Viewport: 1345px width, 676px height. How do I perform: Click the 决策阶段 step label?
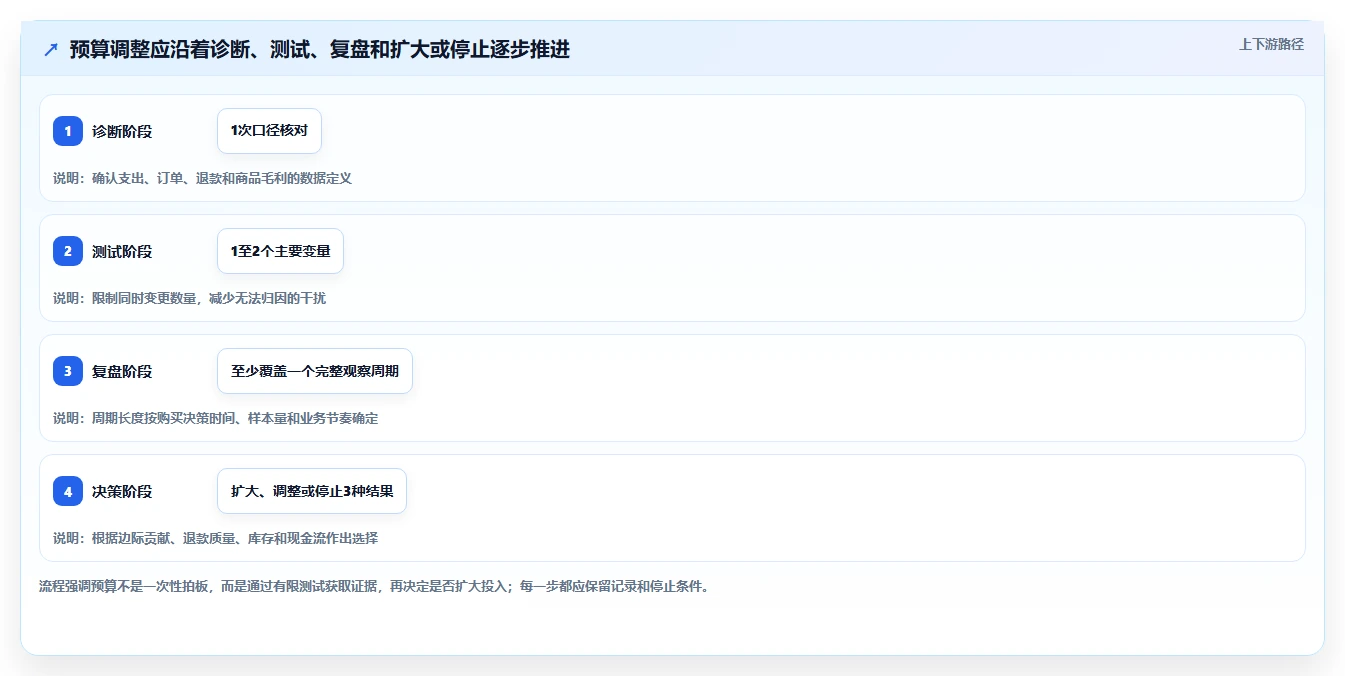122,491
